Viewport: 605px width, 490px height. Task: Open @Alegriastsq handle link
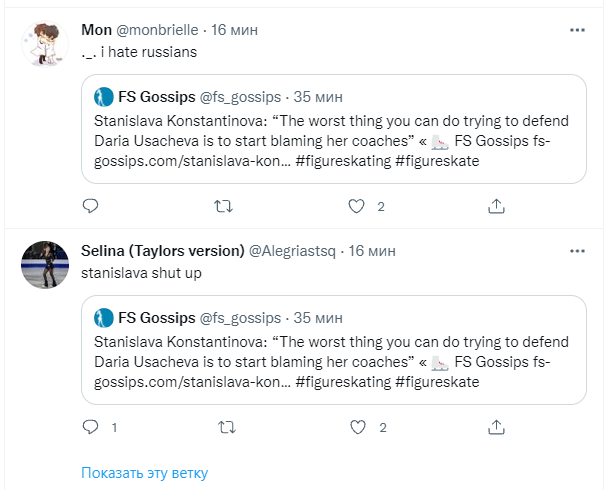tap(292, 250)
